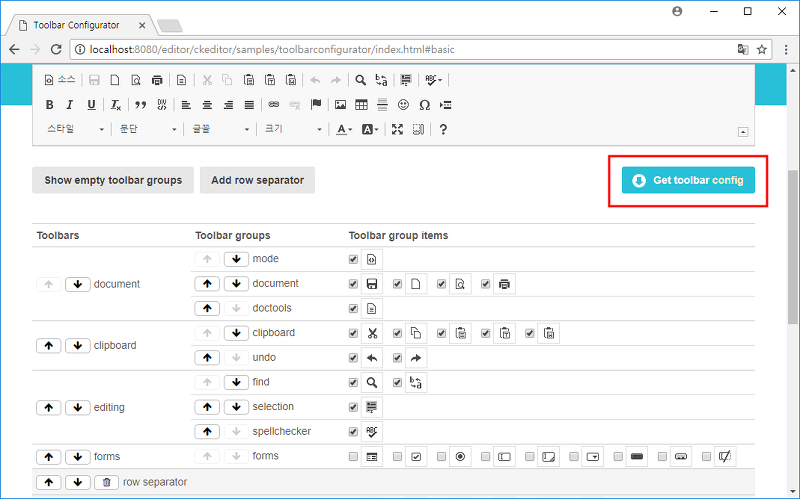Uncheck the Redo item checkbox in undo row
Image resolution: width=800 pixels, height=499 pixels.
tap(397, 358)
